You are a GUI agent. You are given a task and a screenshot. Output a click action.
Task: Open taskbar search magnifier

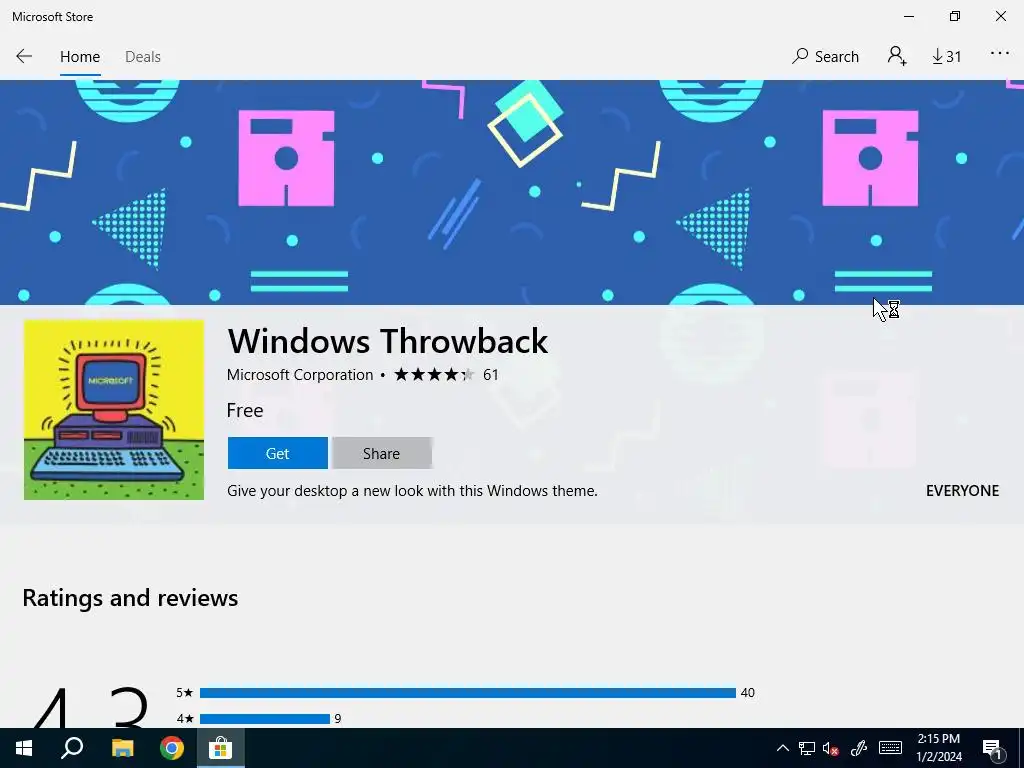pos(72,748)
